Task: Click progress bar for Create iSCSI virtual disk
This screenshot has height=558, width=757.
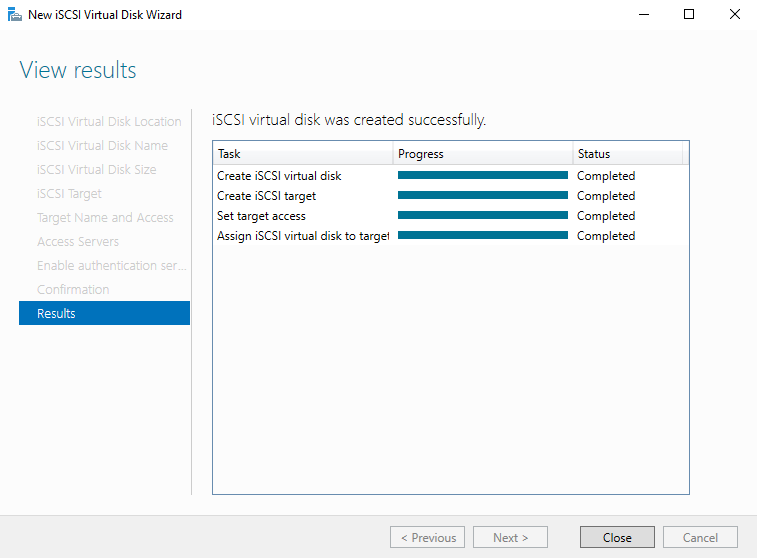Action: tap(482, 175)
